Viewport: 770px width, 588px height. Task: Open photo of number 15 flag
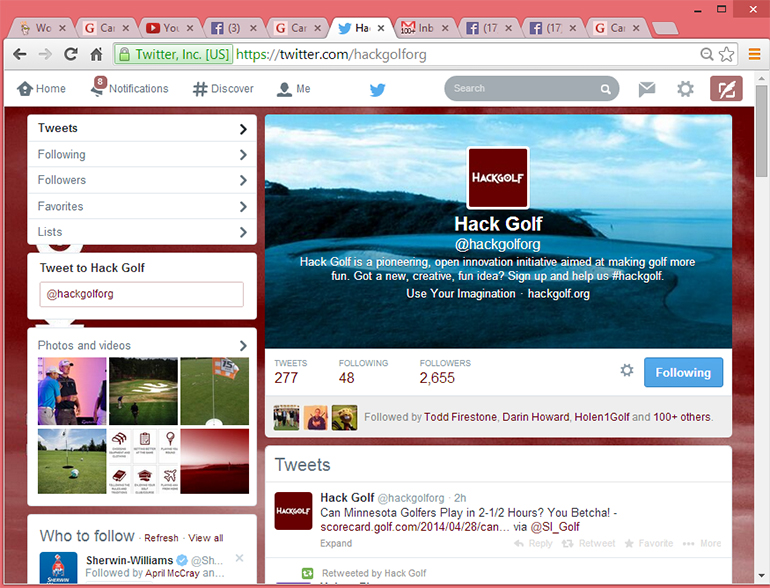(x=215, y=391)
